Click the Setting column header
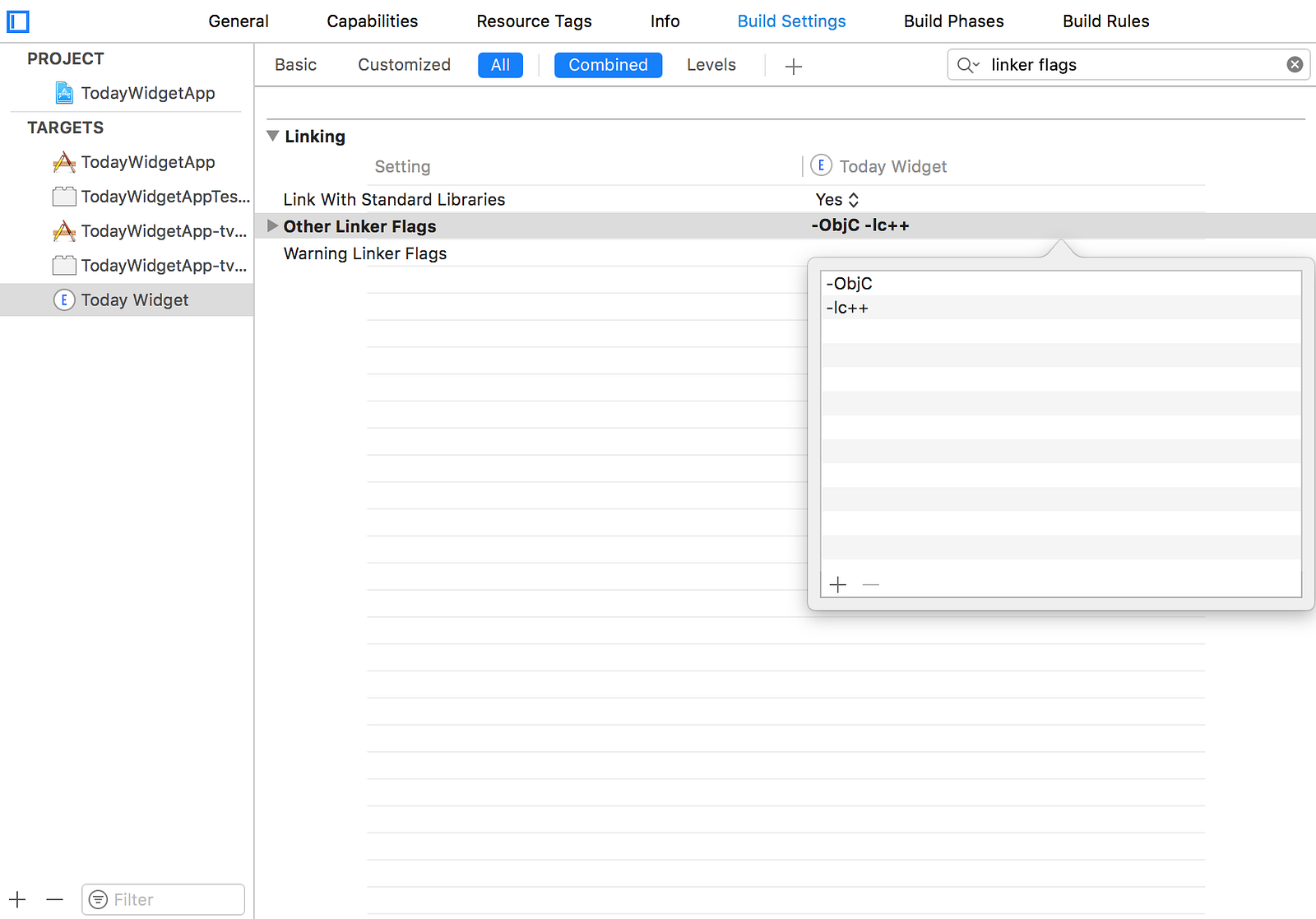 coord(402,166)
